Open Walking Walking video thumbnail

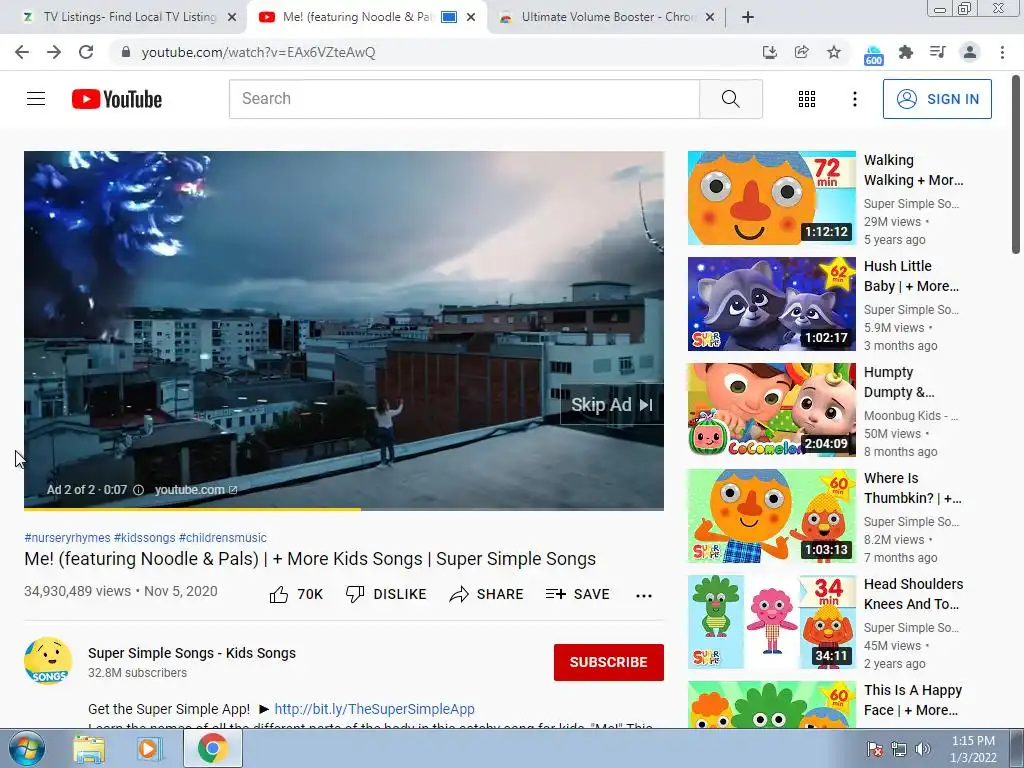(771, 198)
